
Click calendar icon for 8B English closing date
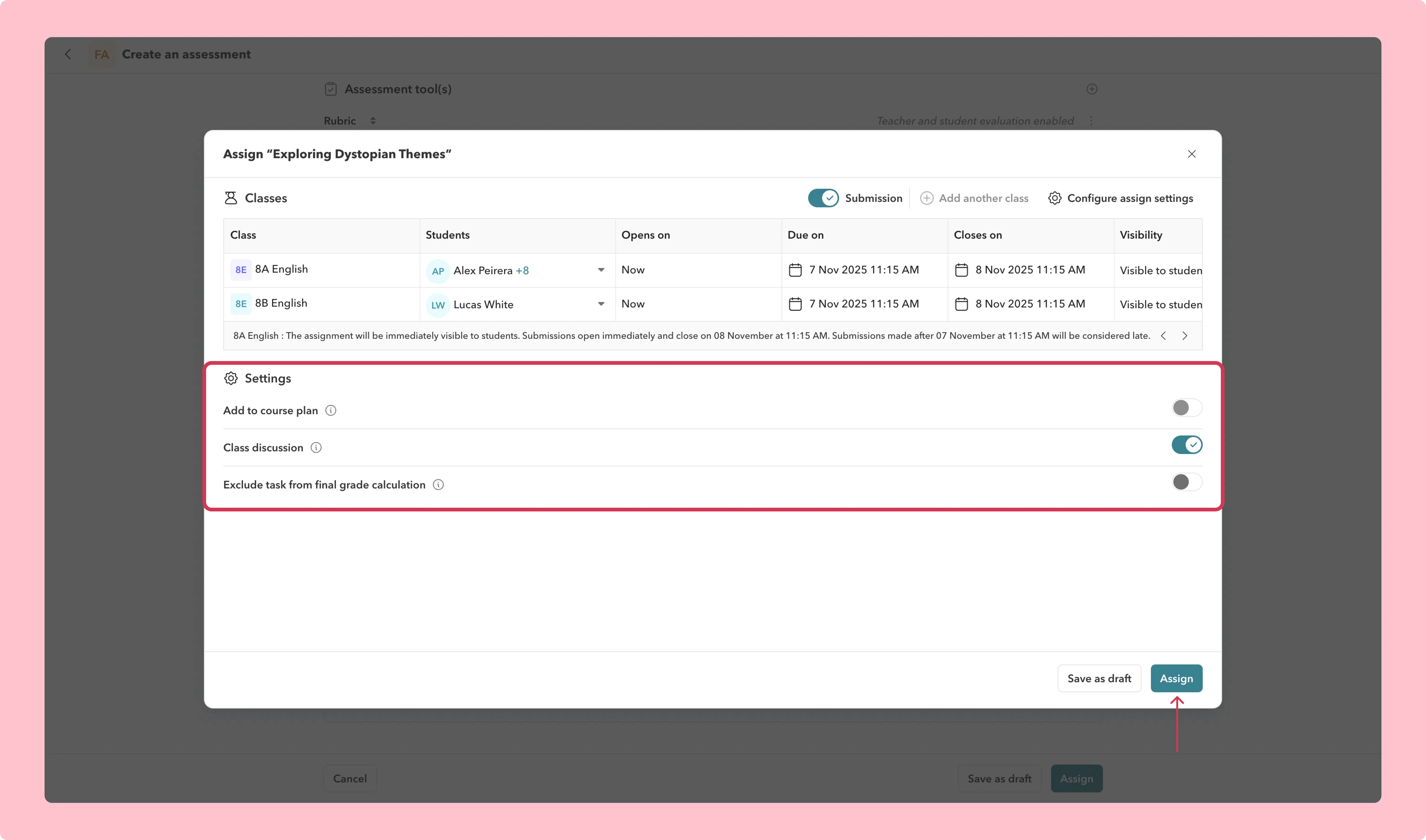point(961,304)
